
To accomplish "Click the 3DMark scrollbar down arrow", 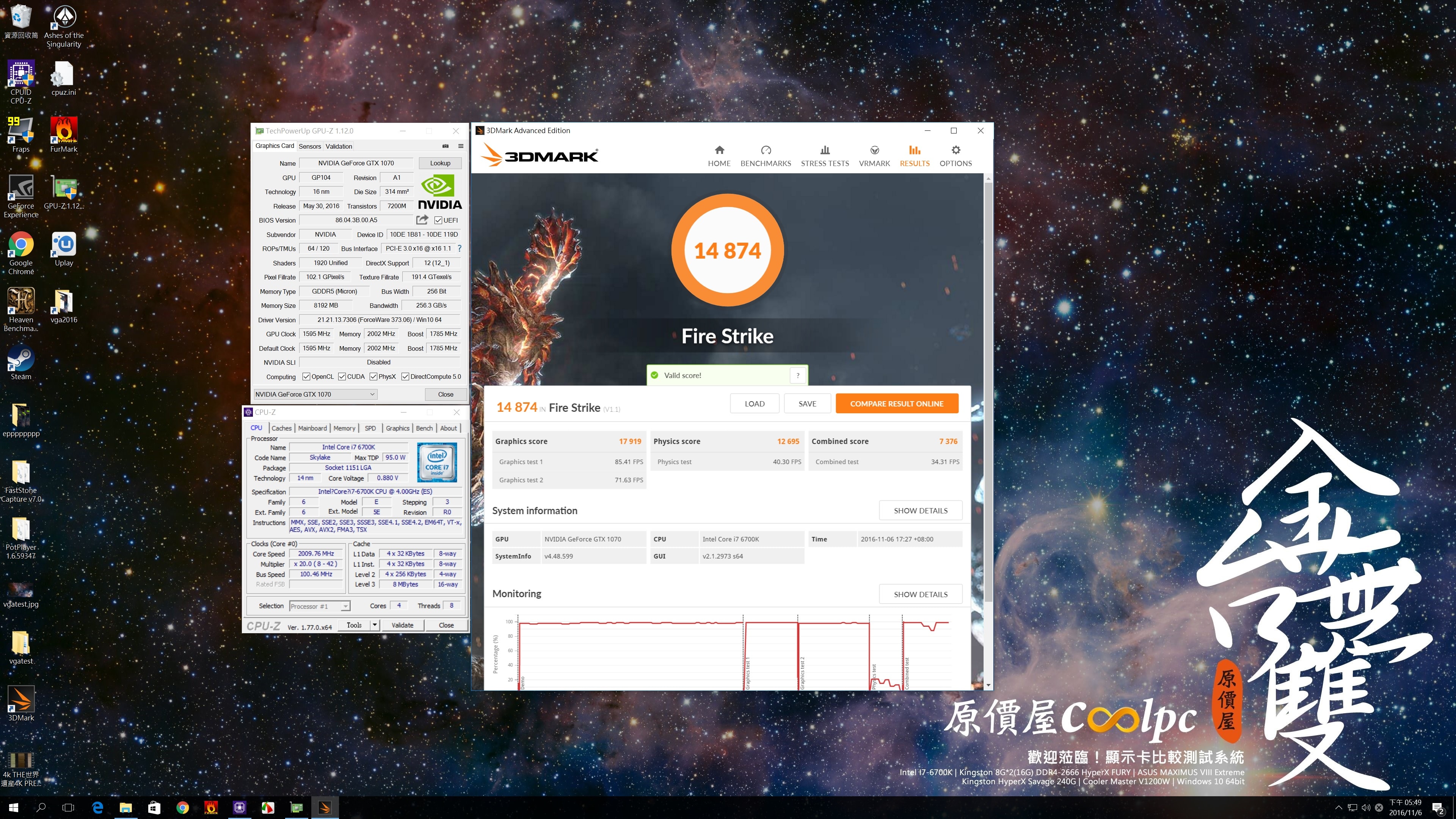I will pos(988,685).
